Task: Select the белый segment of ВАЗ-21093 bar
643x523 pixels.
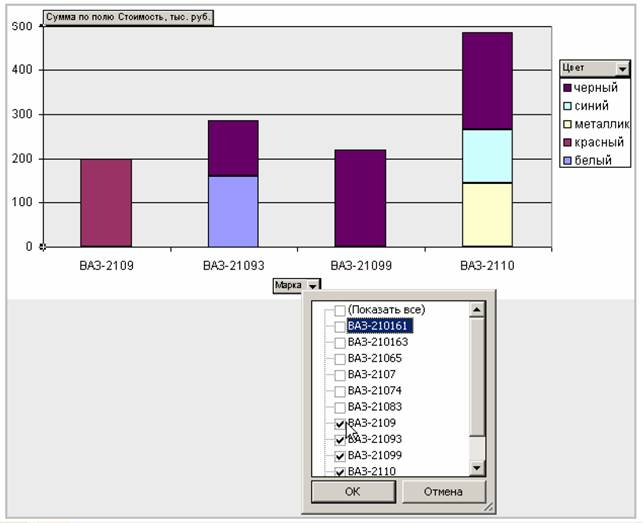Action: 233,212
